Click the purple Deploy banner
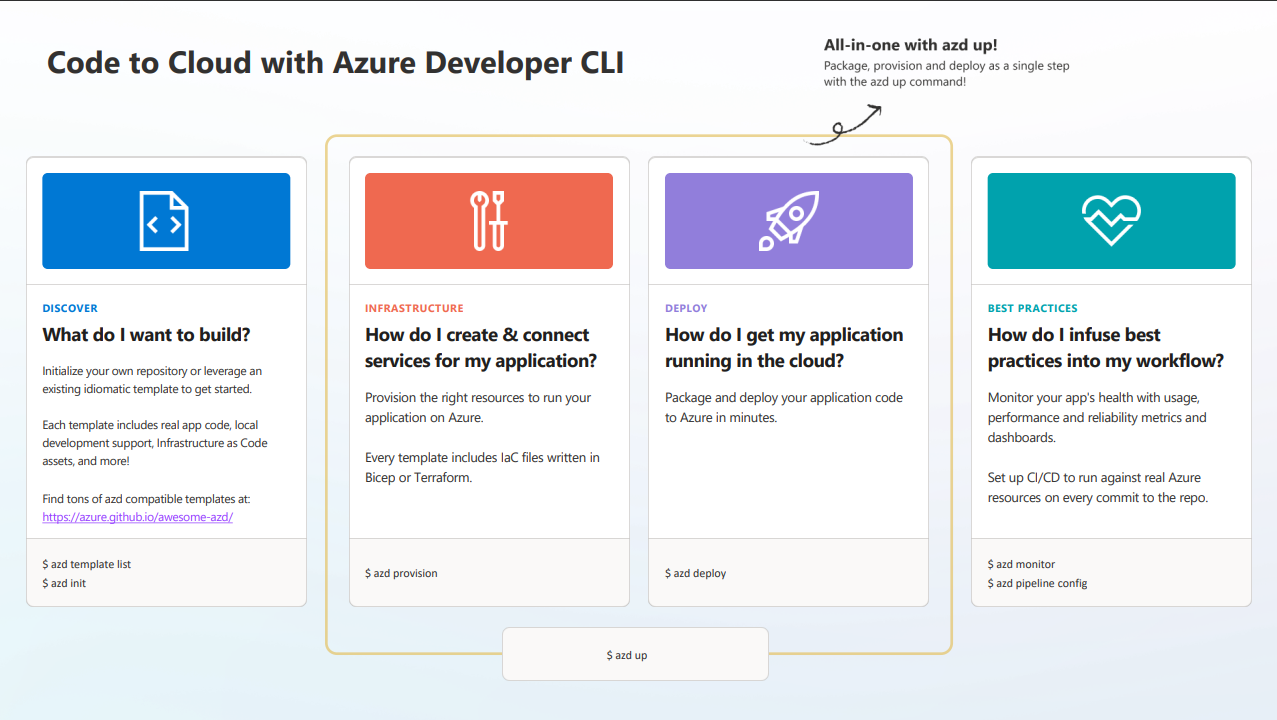The height and width of the screenshot is (720, 1277). click(789, 221)
